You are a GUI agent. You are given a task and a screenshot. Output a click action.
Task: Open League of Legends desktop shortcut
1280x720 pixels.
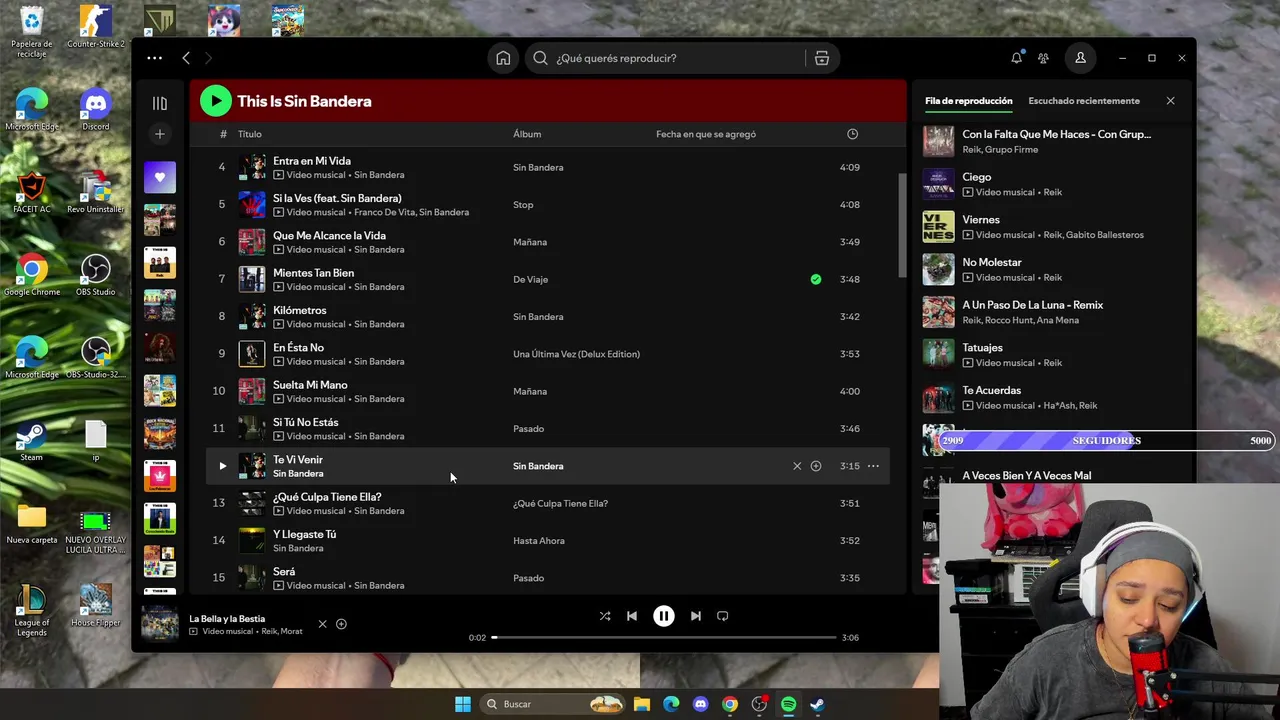tap(32, 610)
